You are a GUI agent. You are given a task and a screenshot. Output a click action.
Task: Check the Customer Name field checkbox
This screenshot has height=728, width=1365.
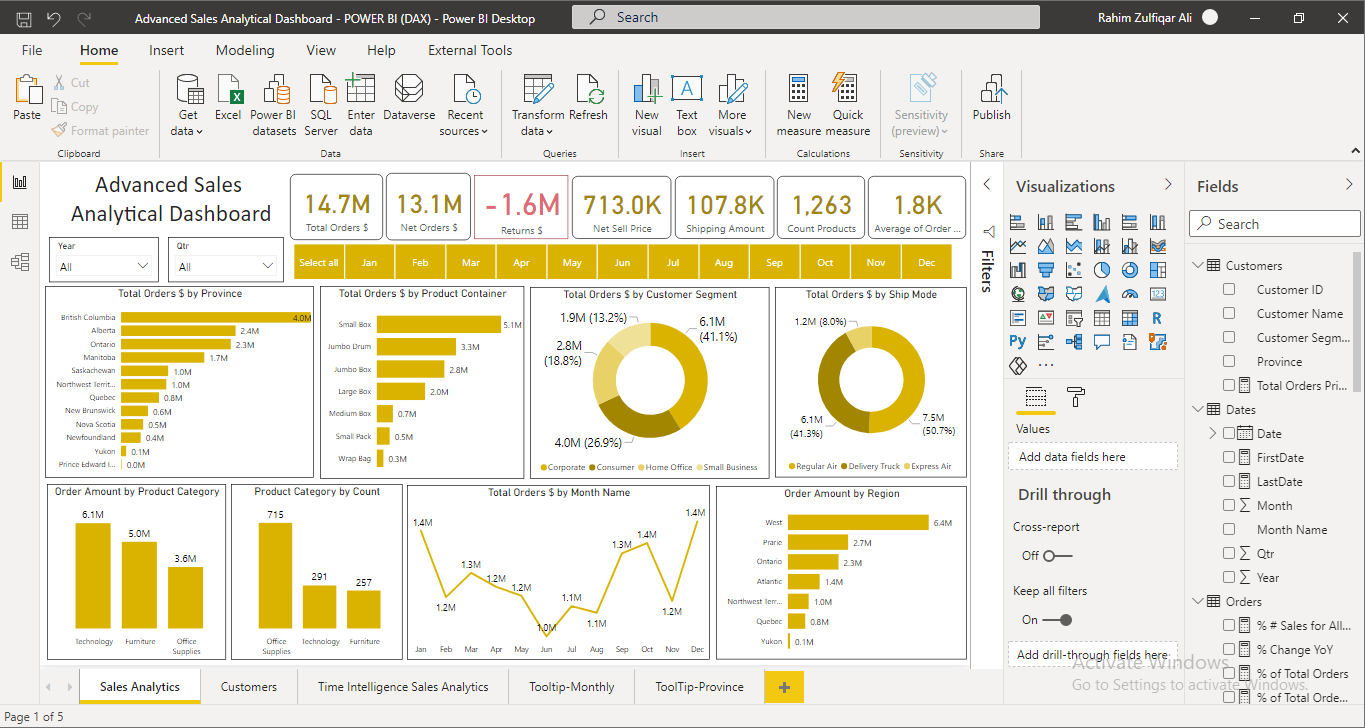1228,313
